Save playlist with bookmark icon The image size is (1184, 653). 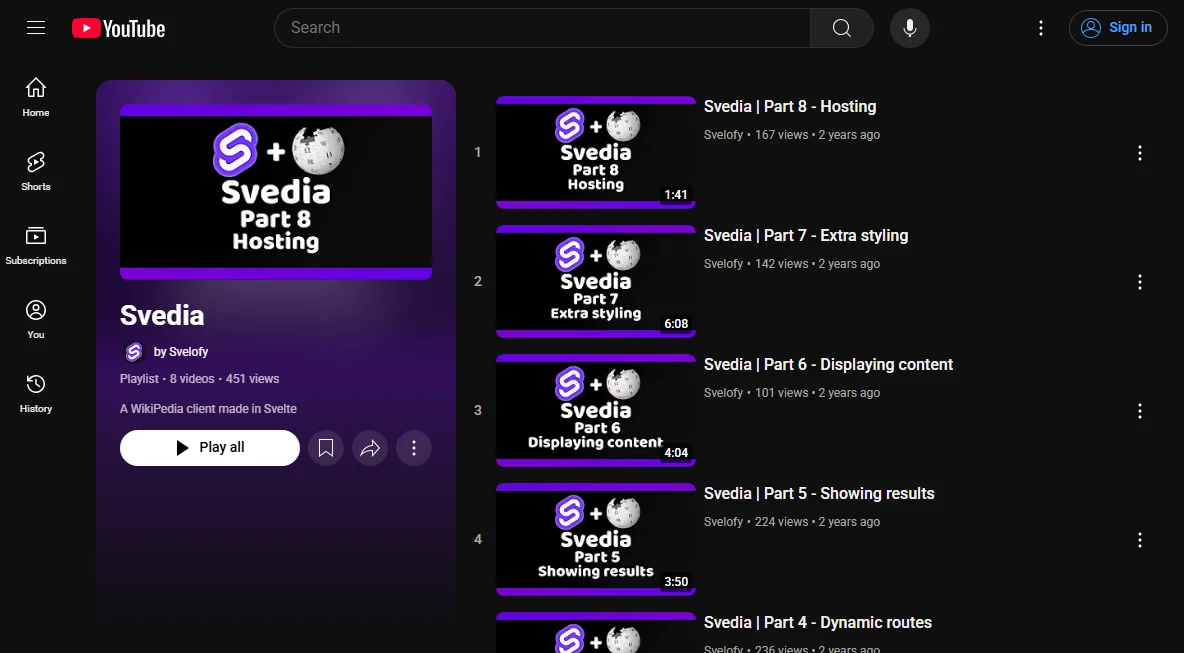coord(325,448)
